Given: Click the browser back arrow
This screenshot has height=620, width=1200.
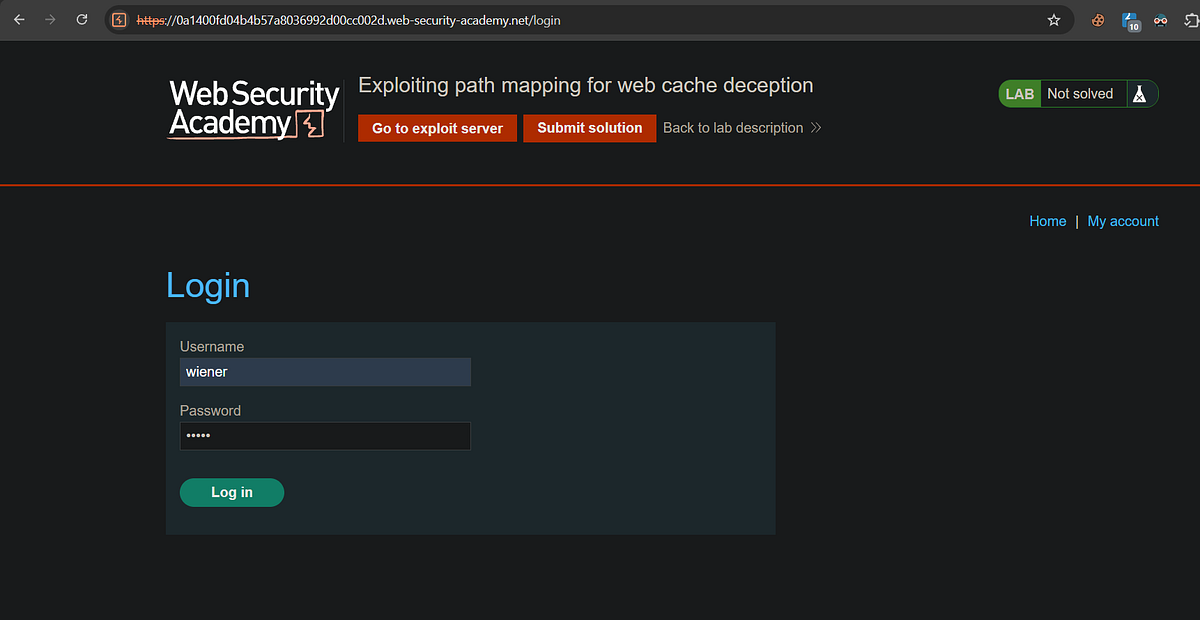Looking at the screenshot, I should pos(19,20).
